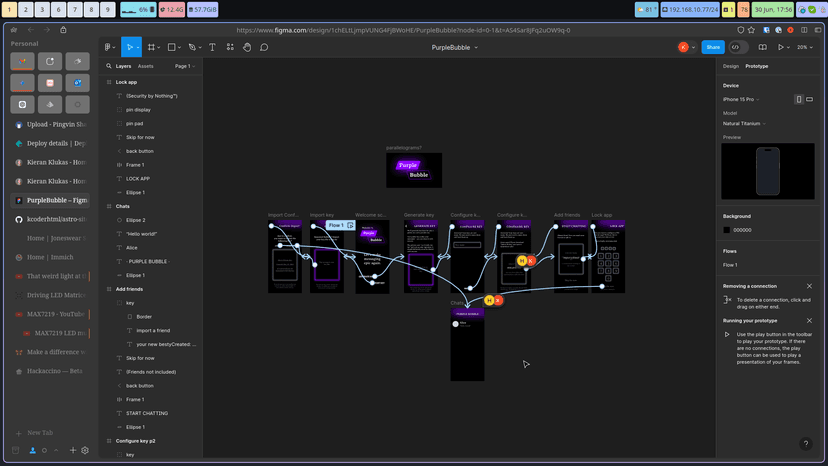Choose landscape device orientation
Screen dimensions: 828x466
809,99
